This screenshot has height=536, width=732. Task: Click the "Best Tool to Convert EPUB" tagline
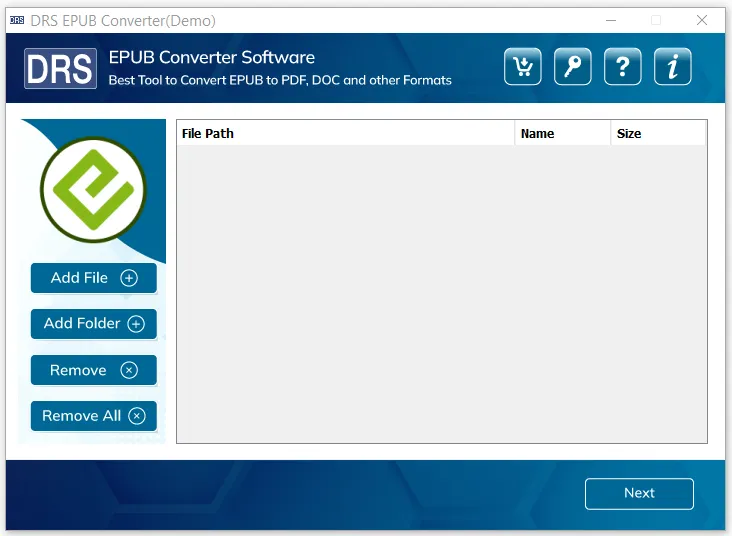[x=280, y=80]
